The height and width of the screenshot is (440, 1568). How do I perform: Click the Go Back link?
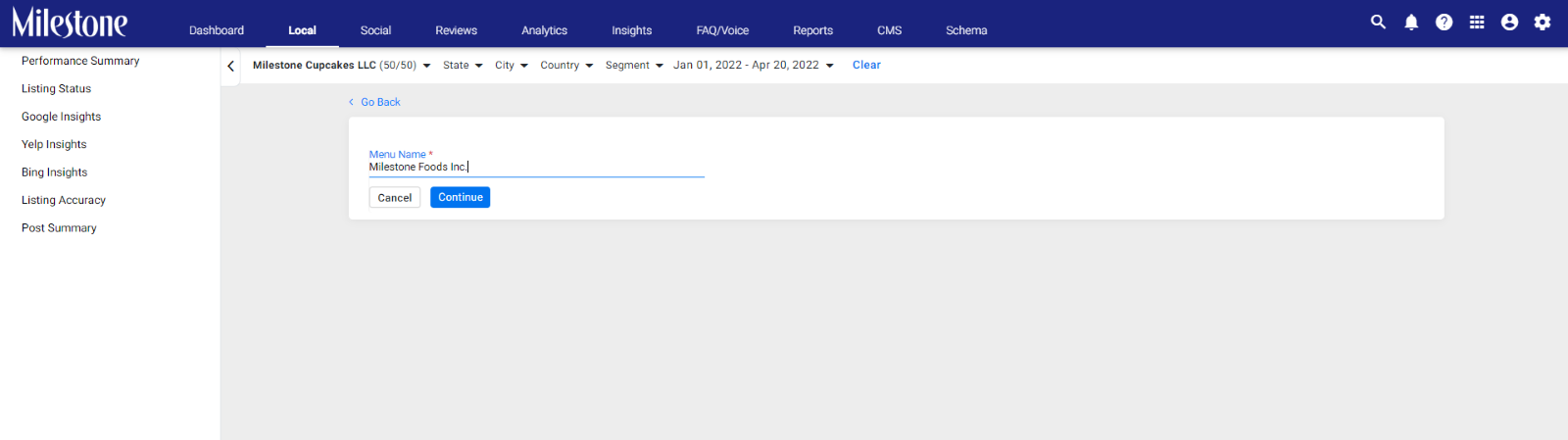[374, 102]
